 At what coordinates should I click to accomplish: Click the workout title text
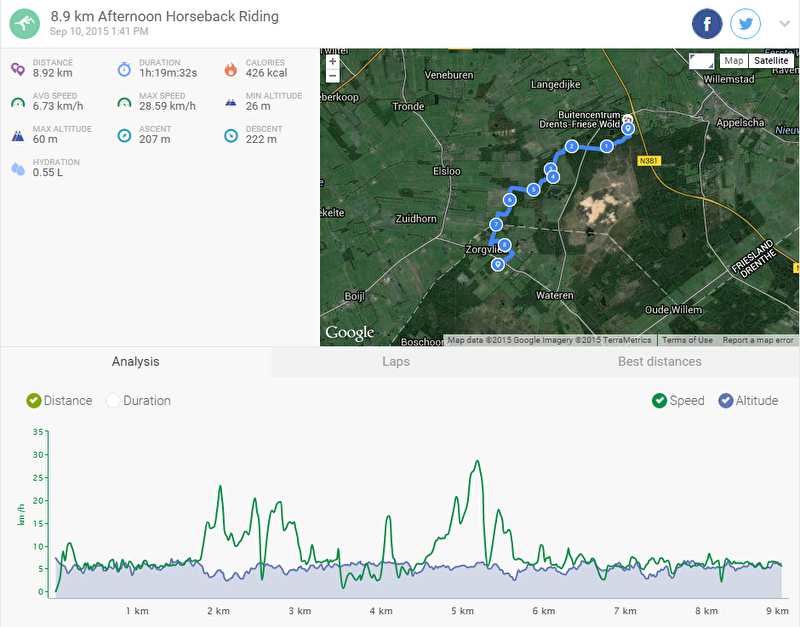(x=164, y=16)
